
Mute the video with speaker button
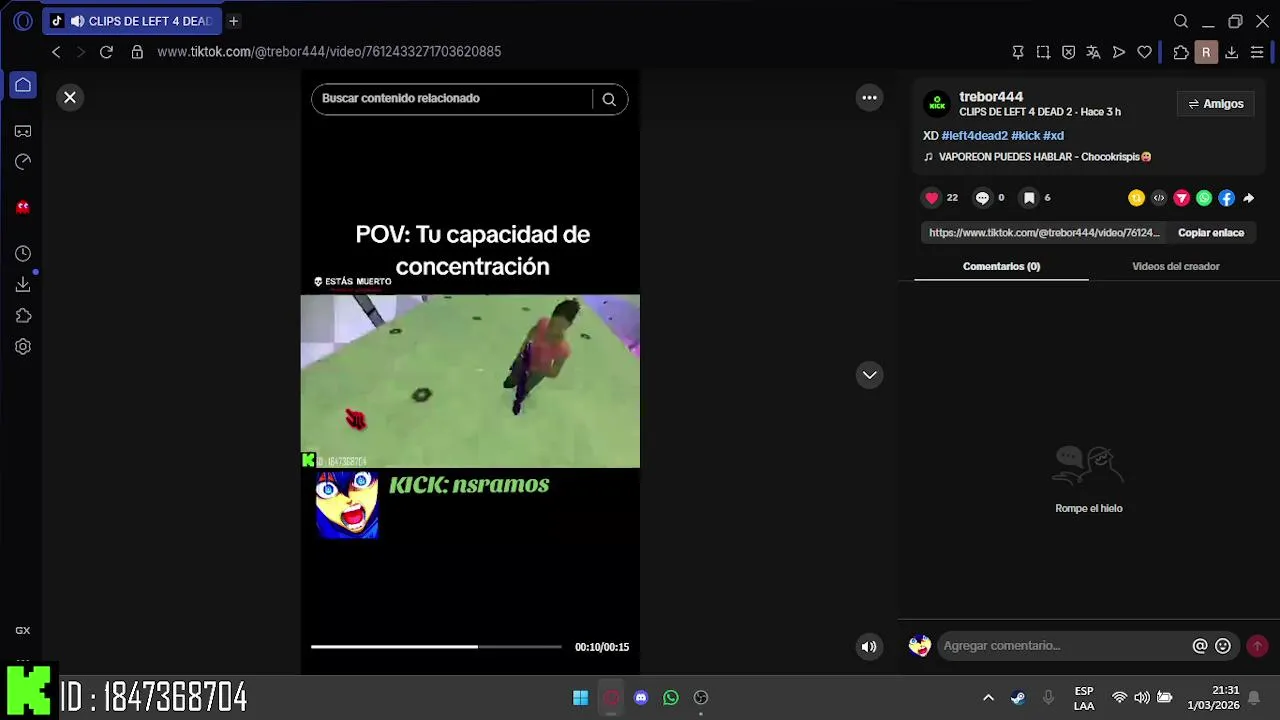(x=869, y=646)
